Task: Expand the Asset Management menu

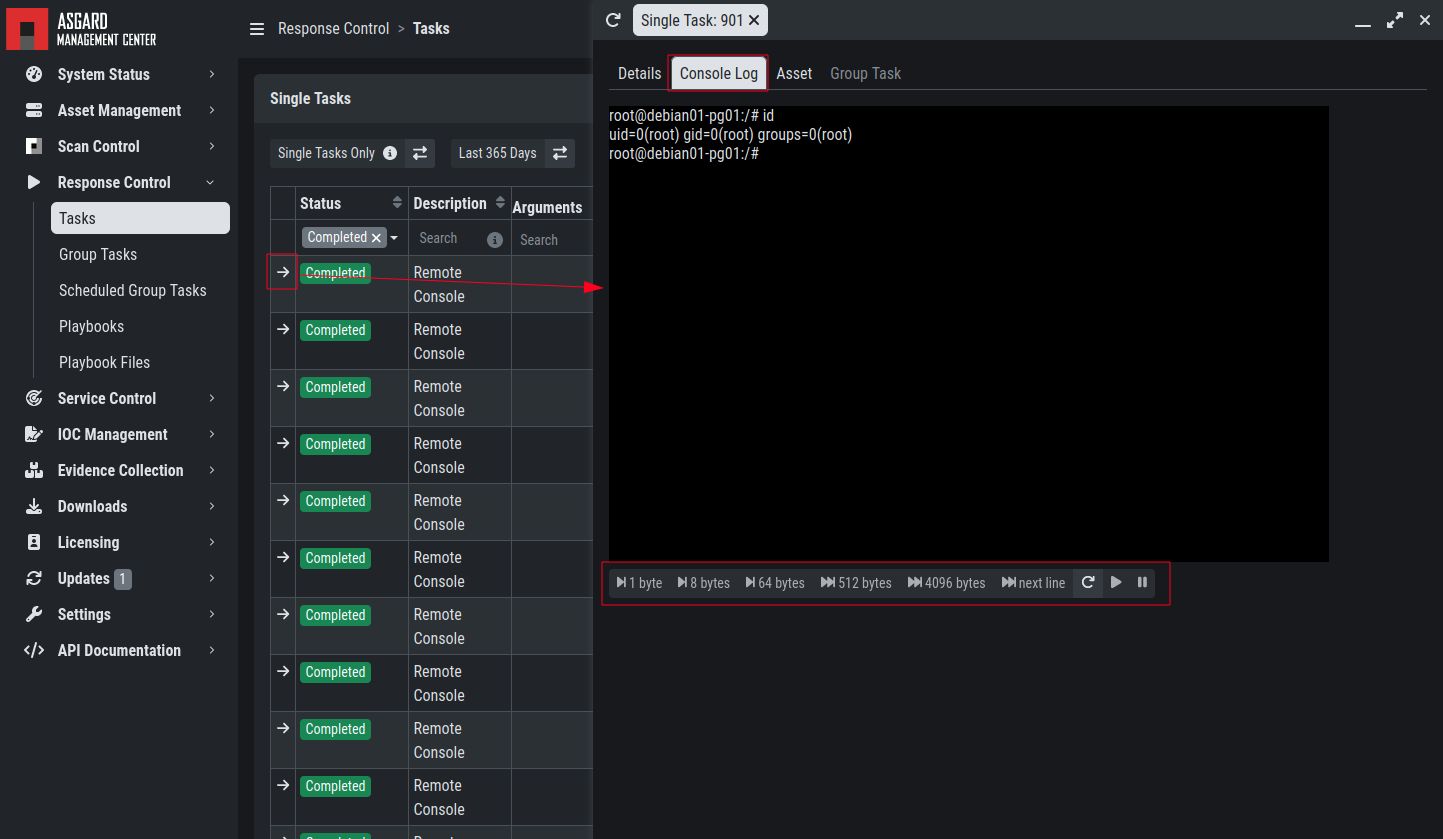Action: pyautogui.click(x=211, y=110)
